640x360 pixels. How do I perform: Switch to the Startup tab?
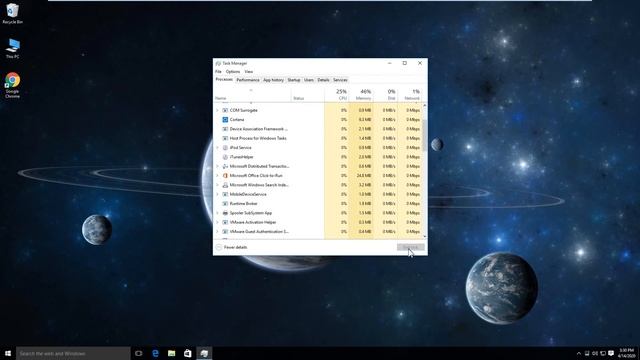point(293,80)
